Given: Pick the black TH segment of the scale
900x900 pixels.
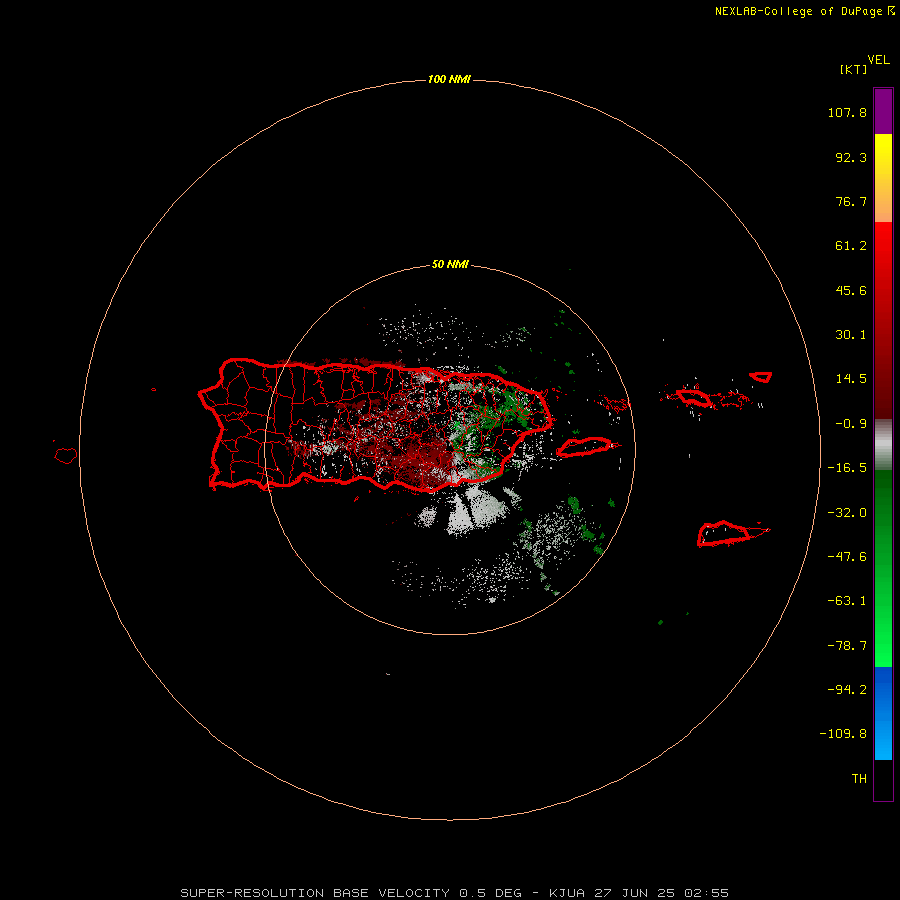Looking at the screenshot, I should [883, 779].
